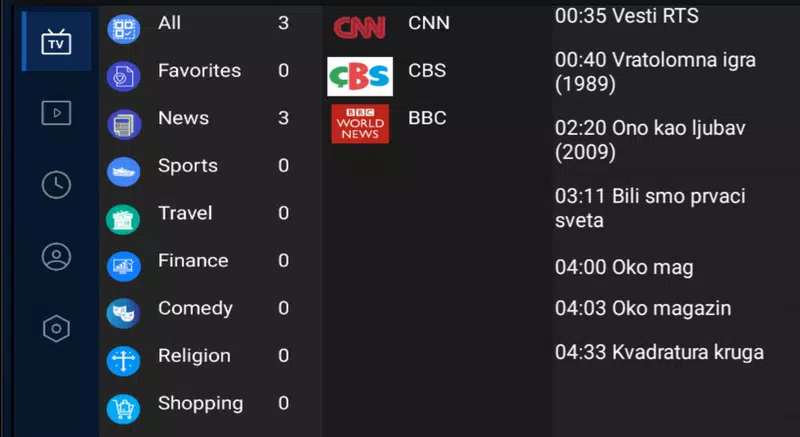Open the user profile sidebar icon
The height and width of the screenshot is (437, 800).
(x=56, y=257)
